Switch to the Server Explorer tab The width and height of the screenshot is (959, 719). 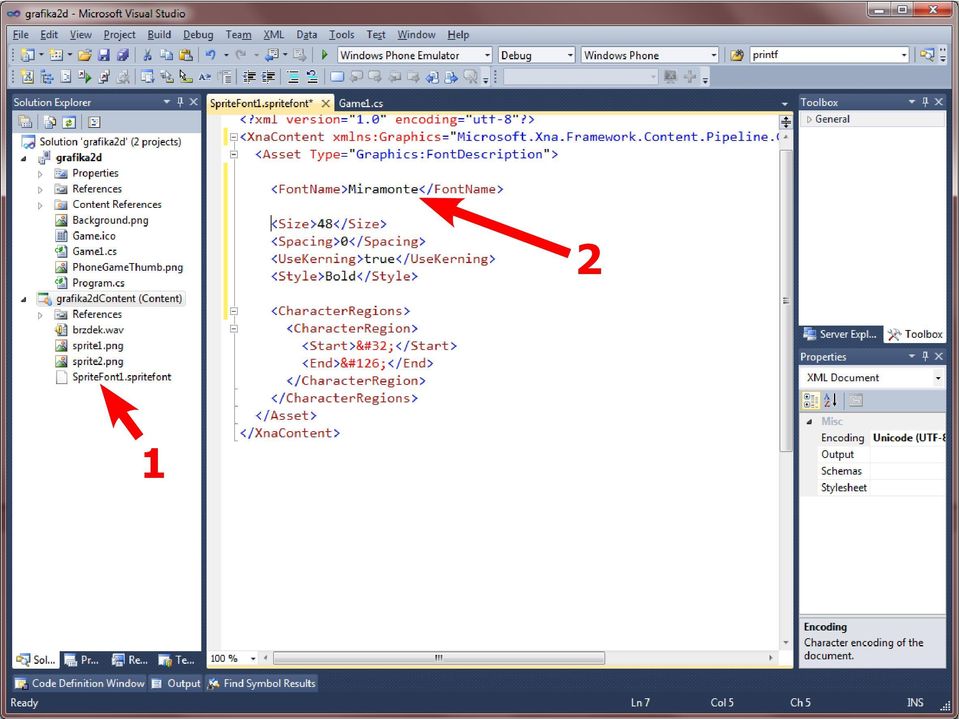pyautogui.click(x=841, y=334)
